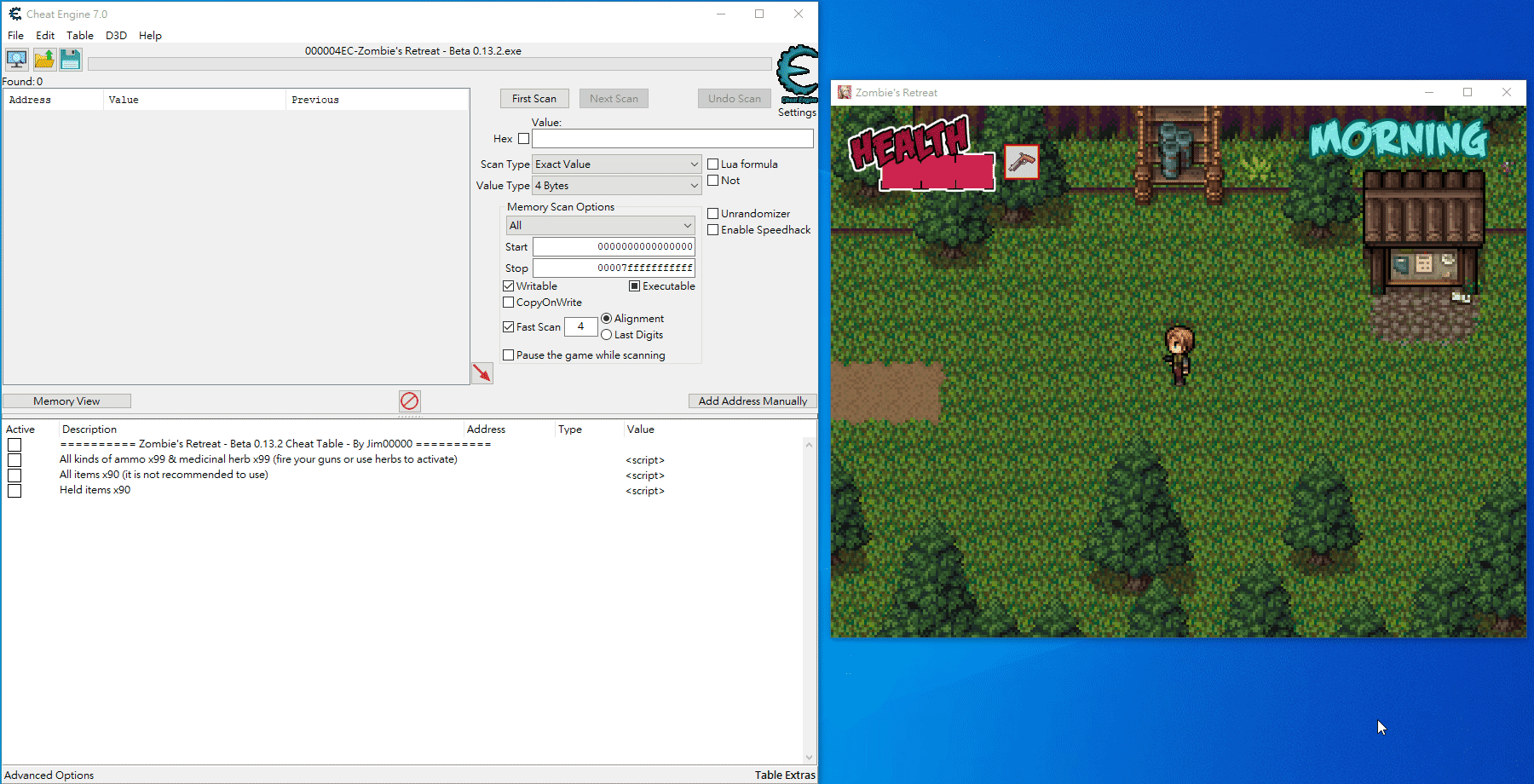Click Add Address Manually
The width and height of the screenshot is (1534, 784).
(x=753, y=401)
